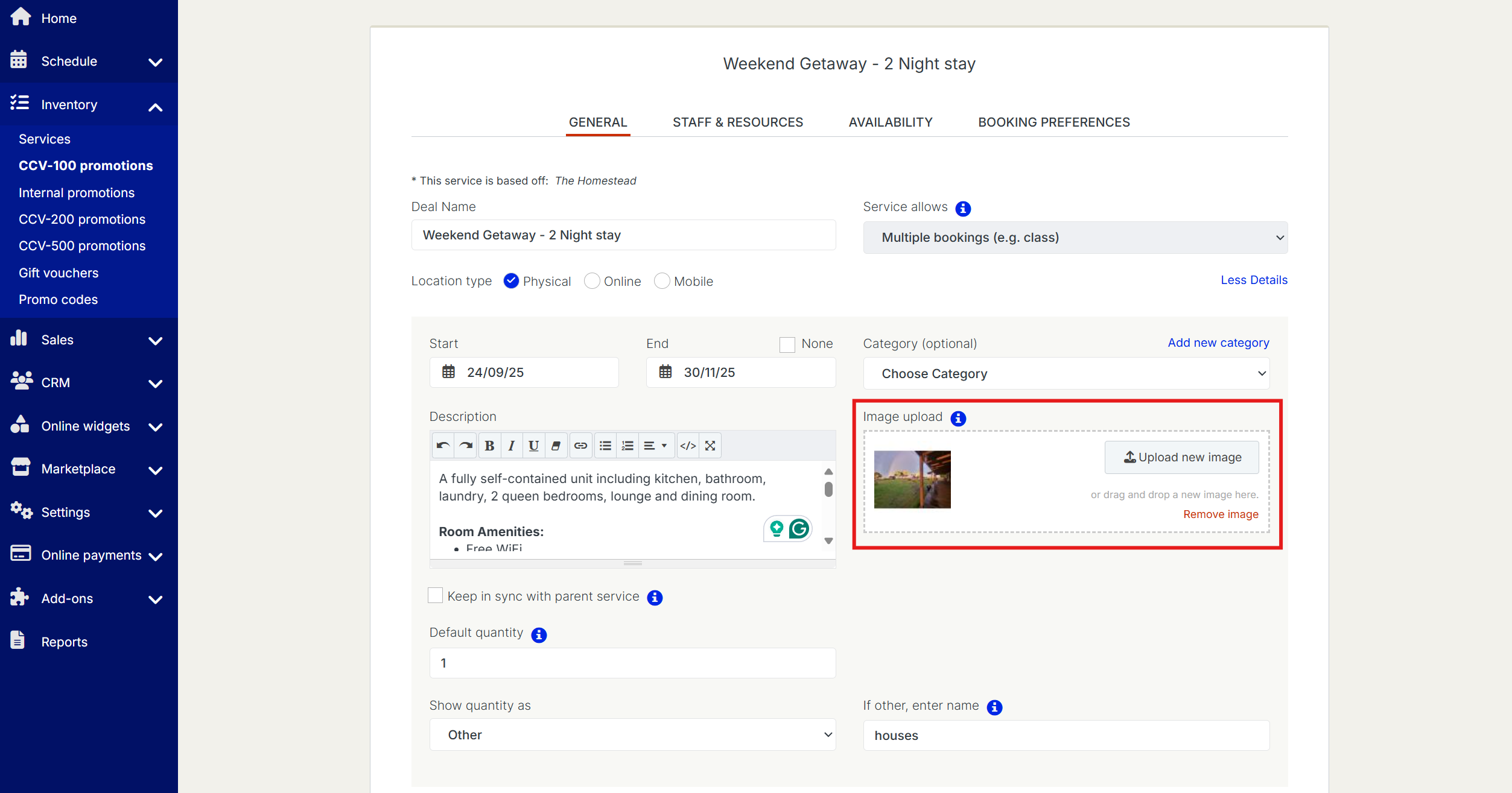Select the Online location type
Image resolution: width=1512 pixels, height=793 pixels.
(x=592, y=281)
